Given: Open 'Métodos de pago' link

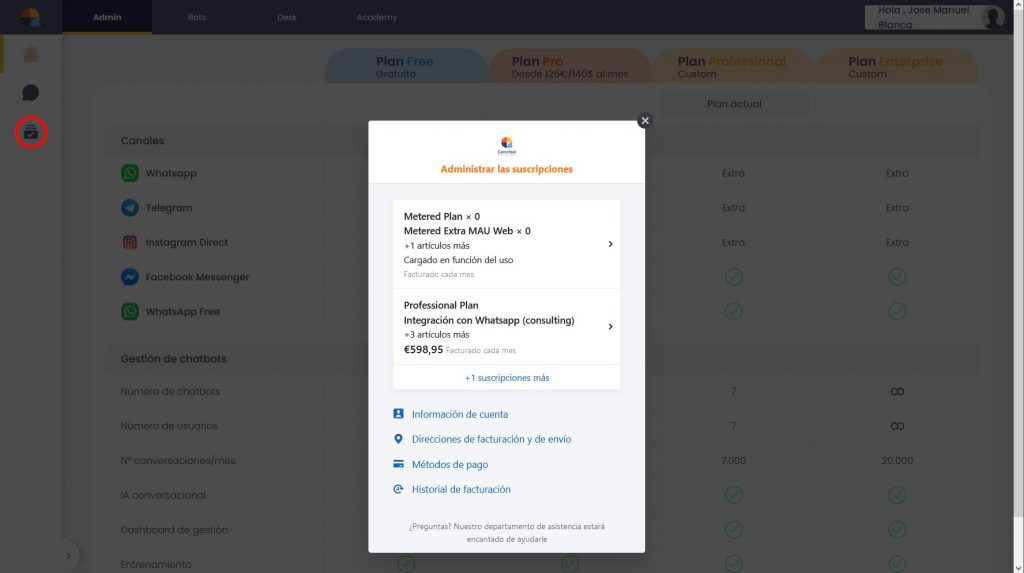Looking at the screenshot, I should [x=449, y=464].
